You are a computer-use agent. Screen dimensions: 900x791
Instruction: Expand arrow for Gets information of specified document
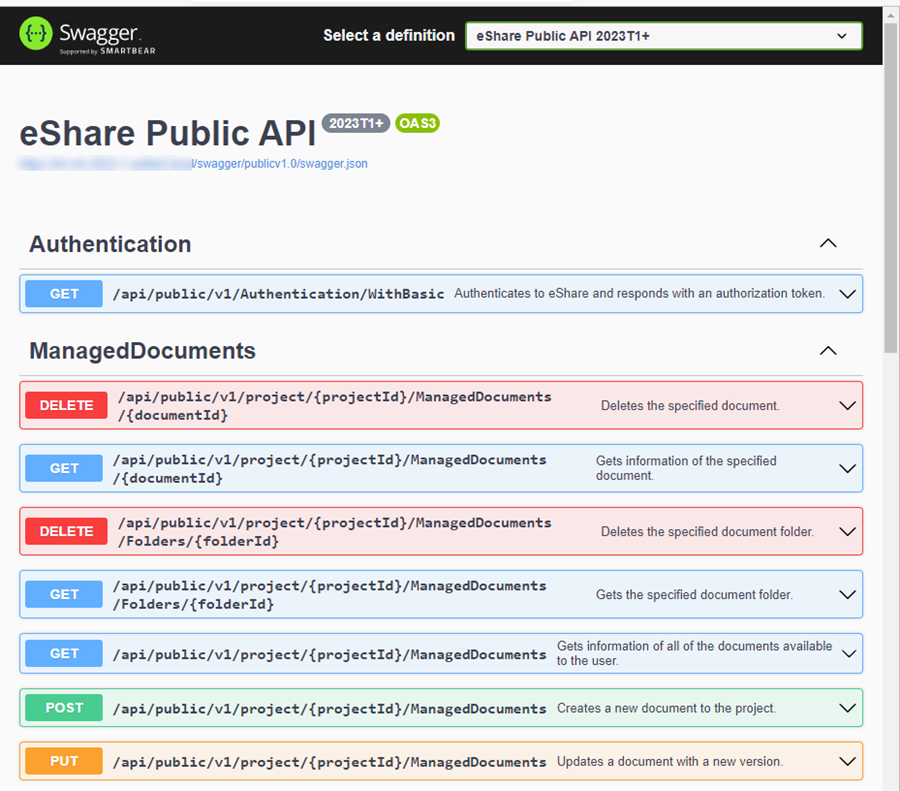click(847, 468)
